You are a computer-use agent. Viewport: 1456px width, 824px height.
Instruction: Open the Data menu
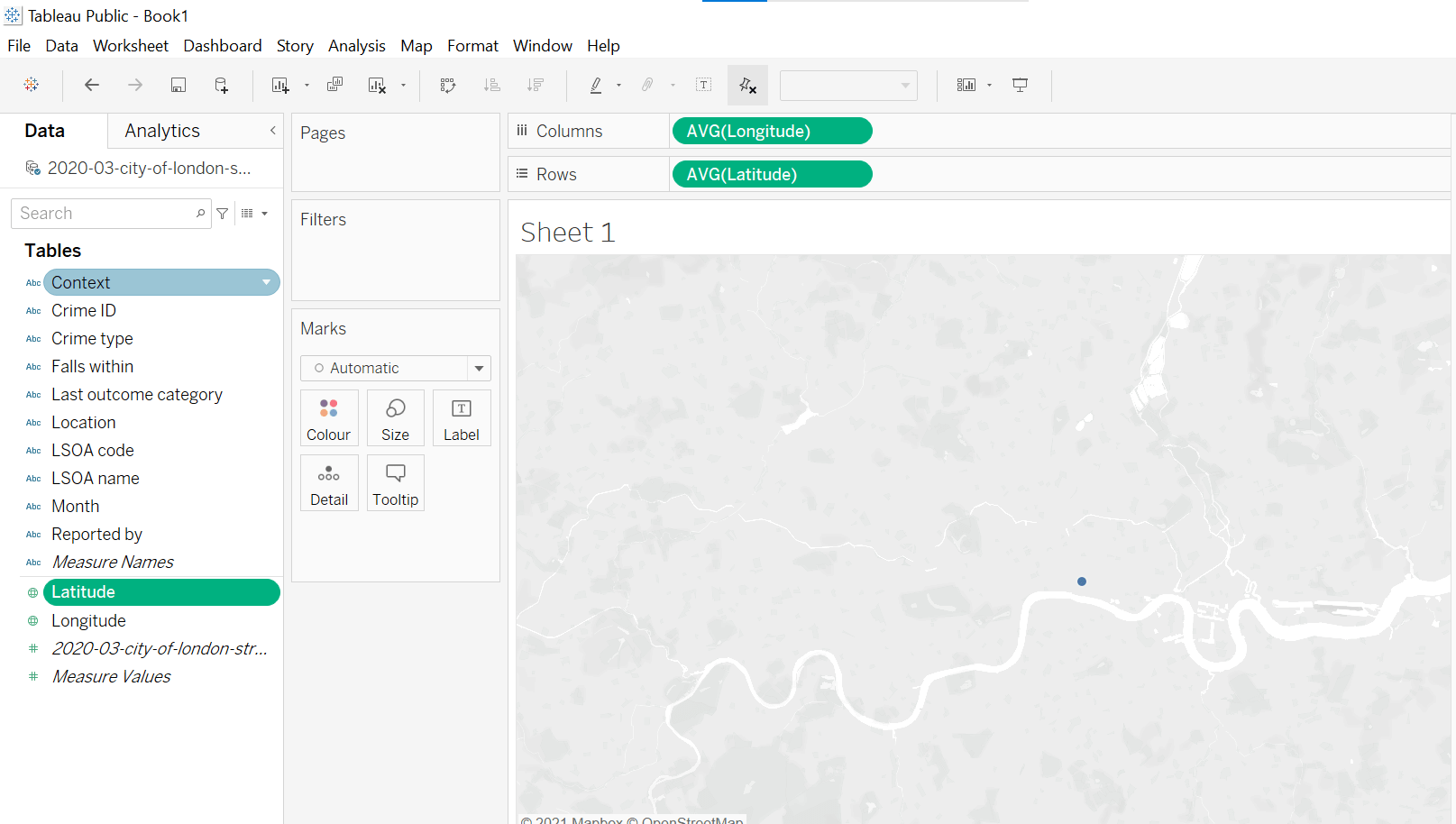click(x=61, y=46)
